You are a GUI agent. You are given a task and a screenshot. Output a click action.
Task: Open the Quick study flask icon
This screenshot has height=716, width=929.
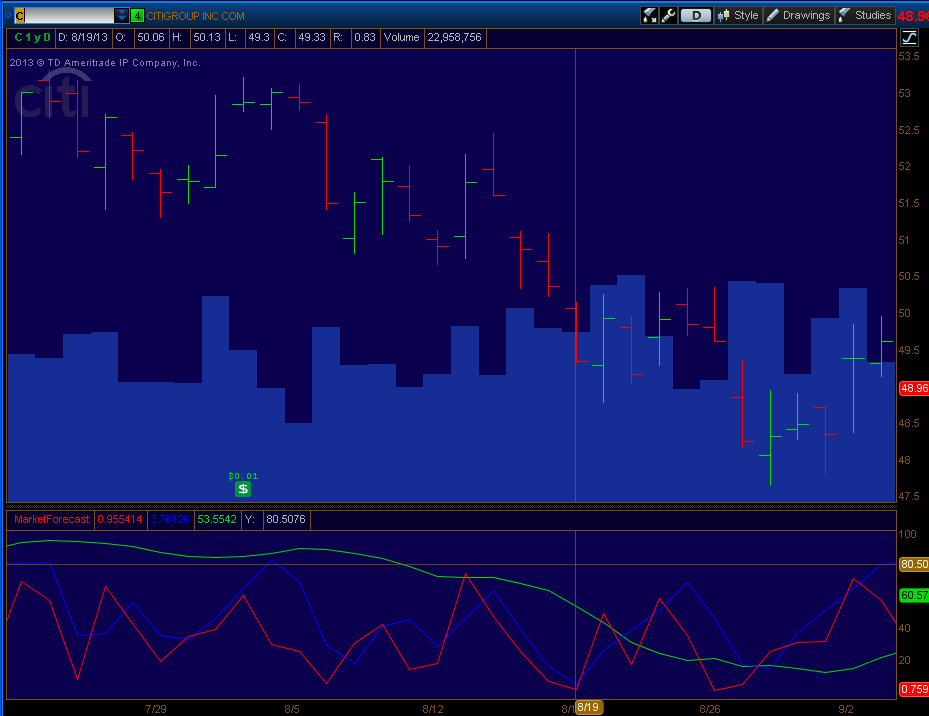point(649,15)
